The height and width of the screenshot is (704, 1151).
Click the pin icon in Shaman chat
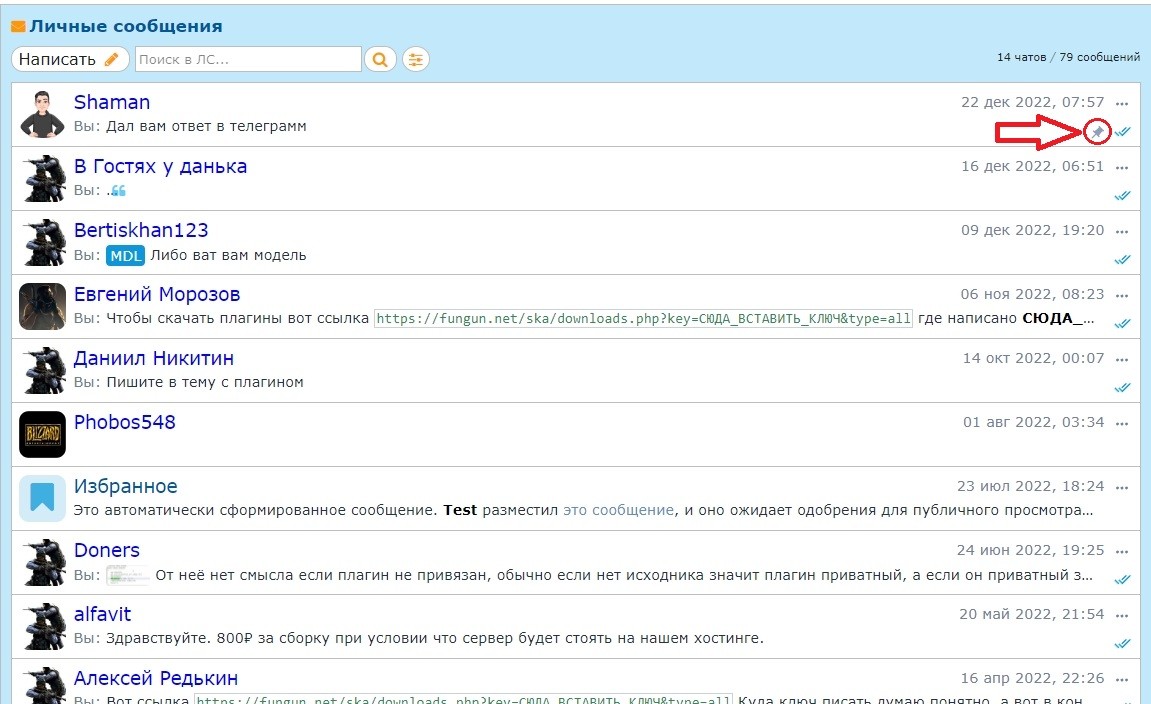click(1097, 132)
